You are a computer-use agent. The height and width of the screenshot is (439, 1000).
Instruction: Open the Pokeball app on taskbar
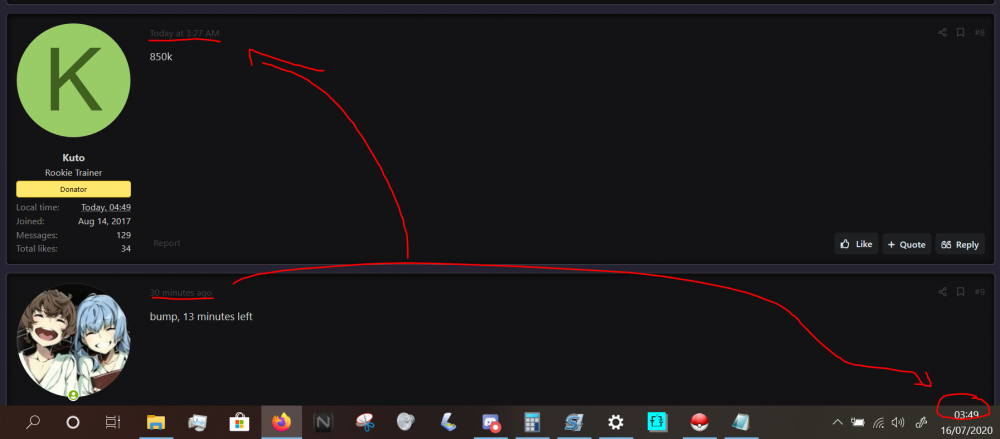[700, 422]
